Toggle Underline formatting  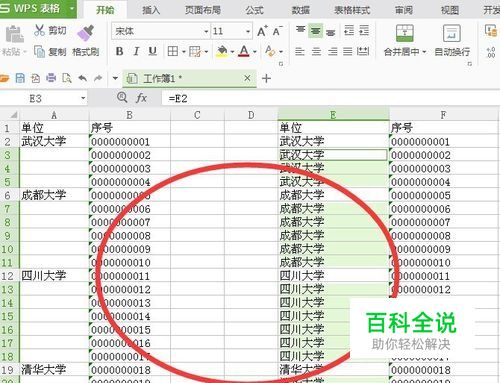click(x=153, y=51)
